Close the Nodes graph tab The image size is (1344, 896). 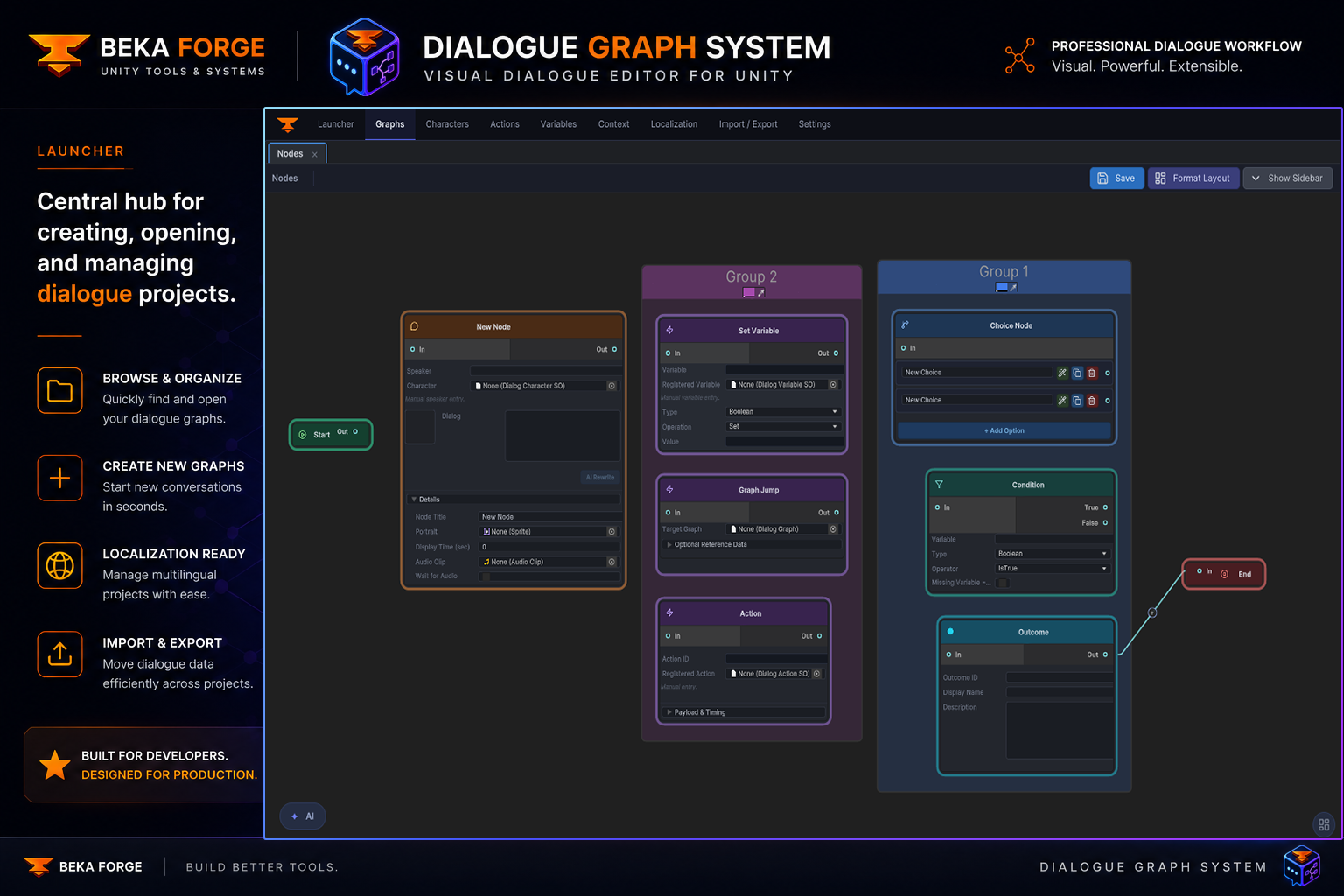click(x=315, y=155)
